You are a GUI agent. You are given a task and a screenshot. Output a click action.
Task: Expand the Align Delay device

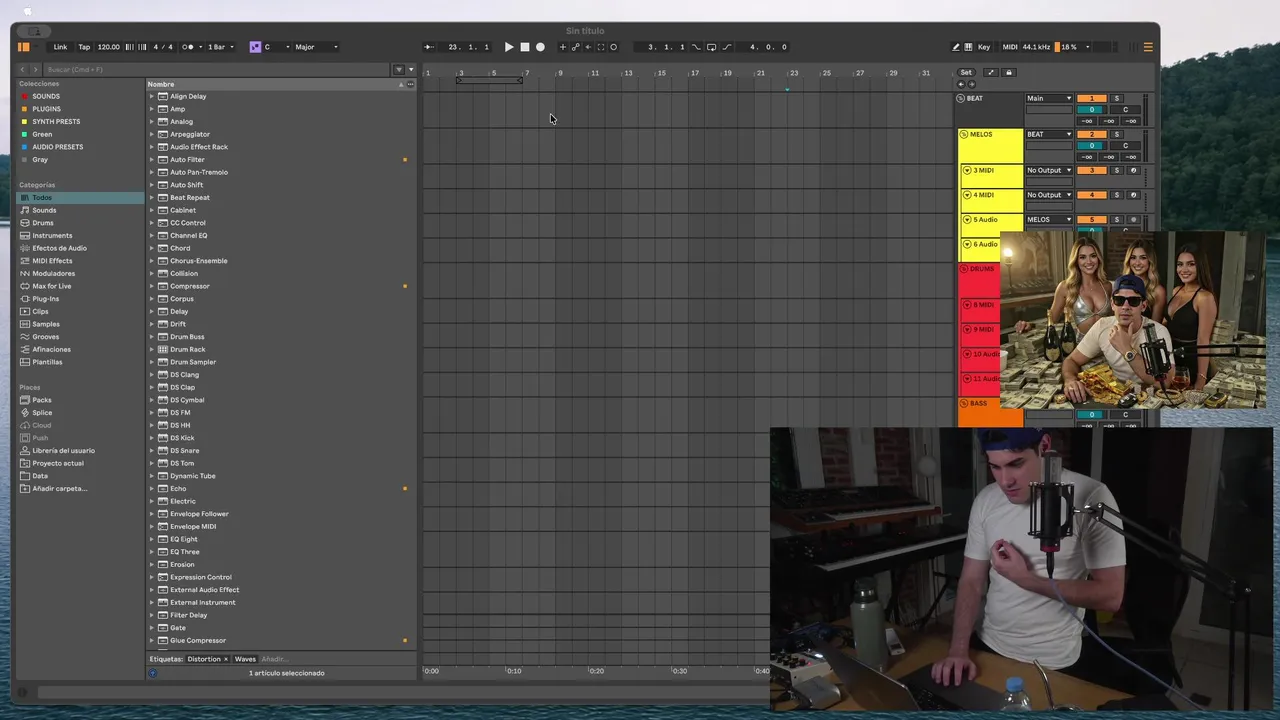pos(152,96)
